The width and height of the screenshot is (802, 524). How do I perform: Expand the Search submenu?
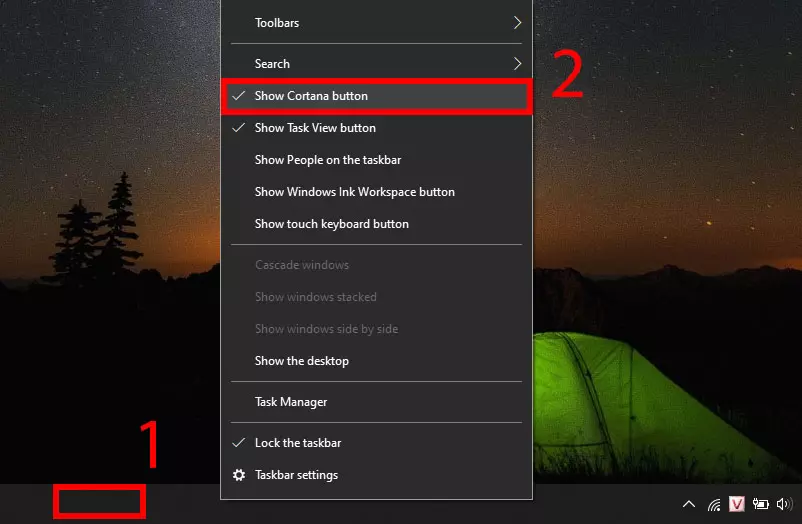click(376, 64)
